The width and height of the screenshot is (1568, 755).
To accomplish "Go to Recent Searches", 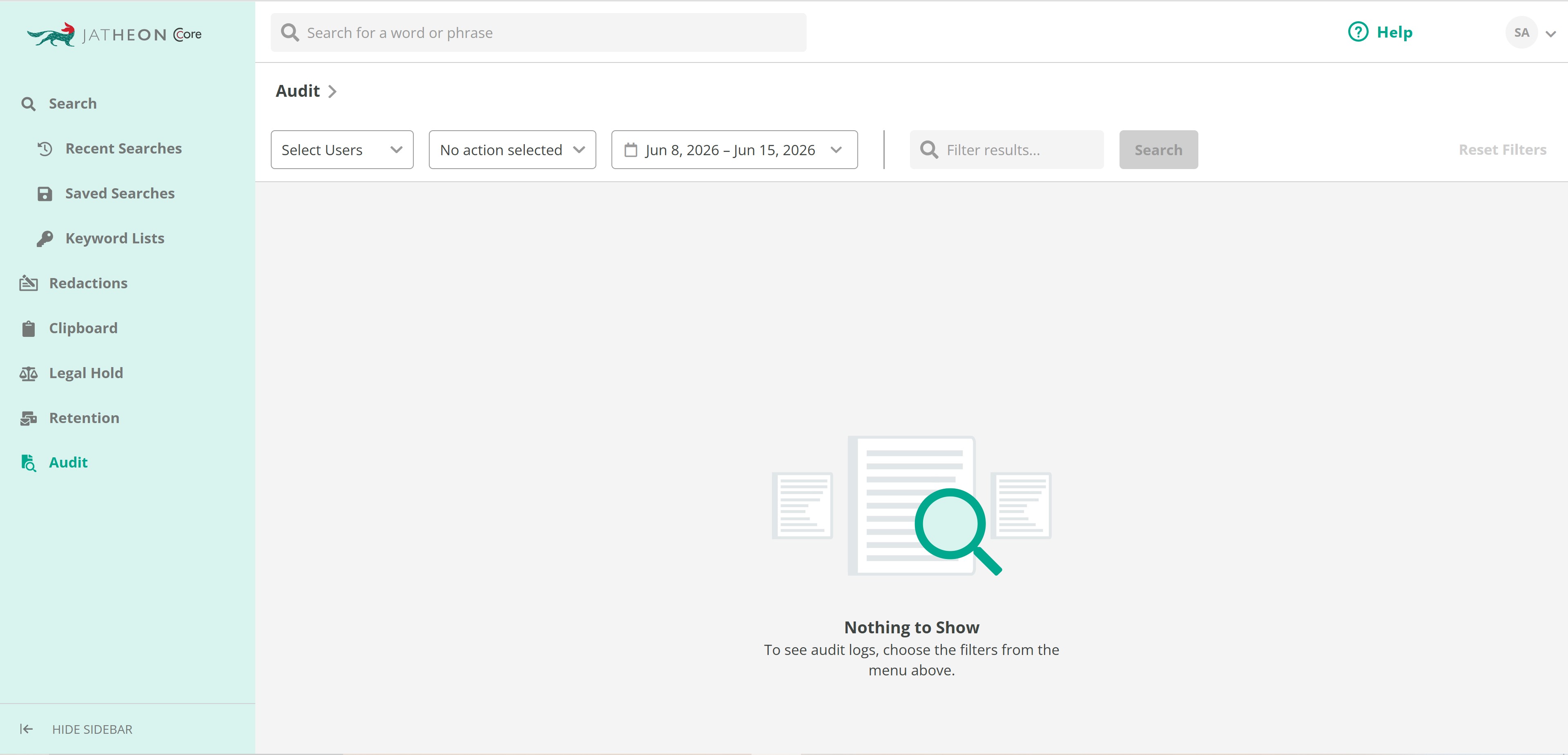I will click(124, 149).
